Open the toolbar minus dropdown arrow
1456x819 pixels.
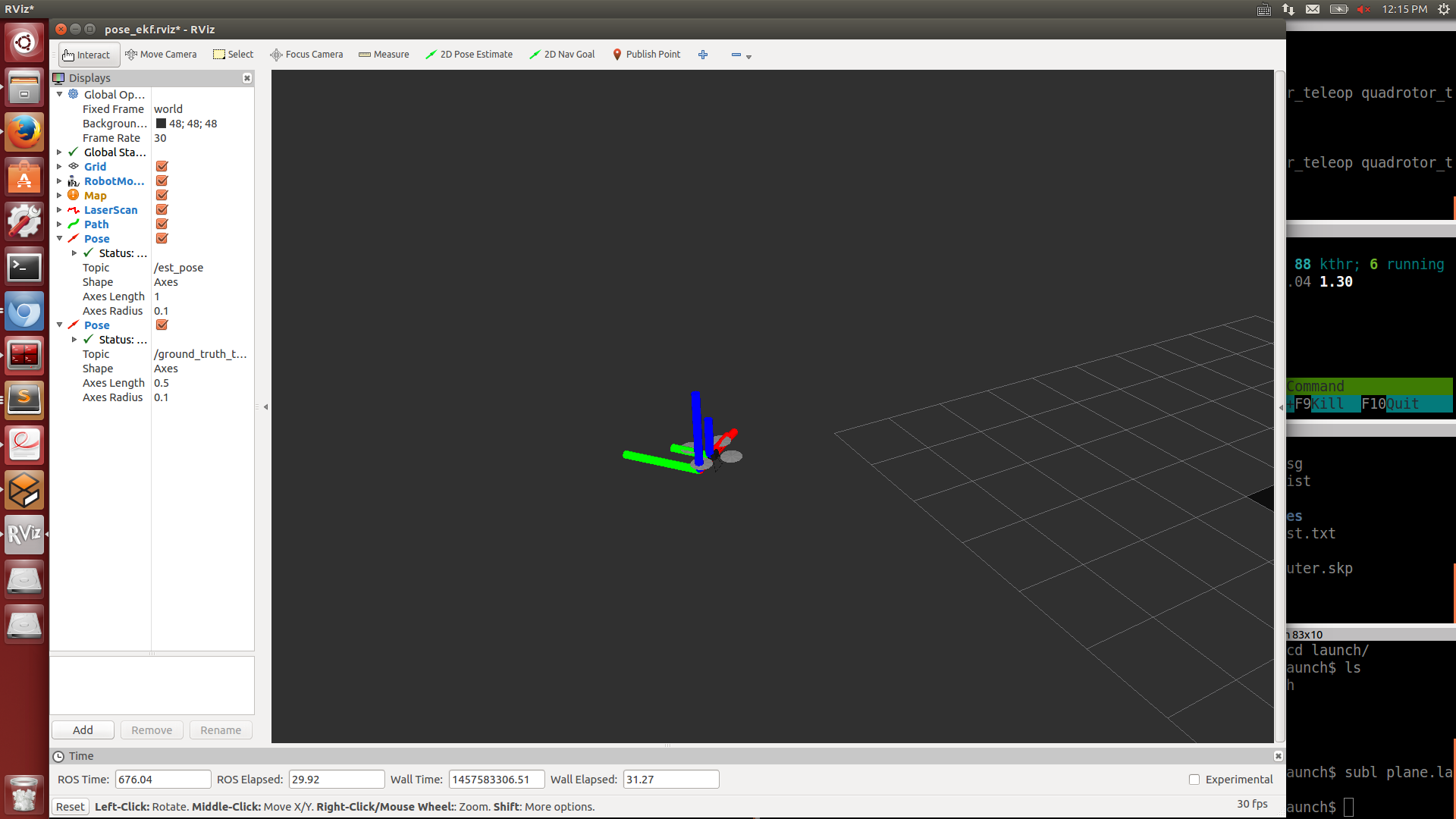tap(748, 56)
